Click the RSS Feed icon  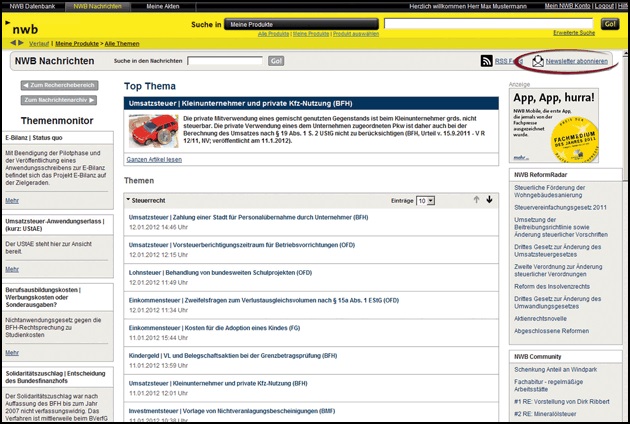click(x=487, y=61)
